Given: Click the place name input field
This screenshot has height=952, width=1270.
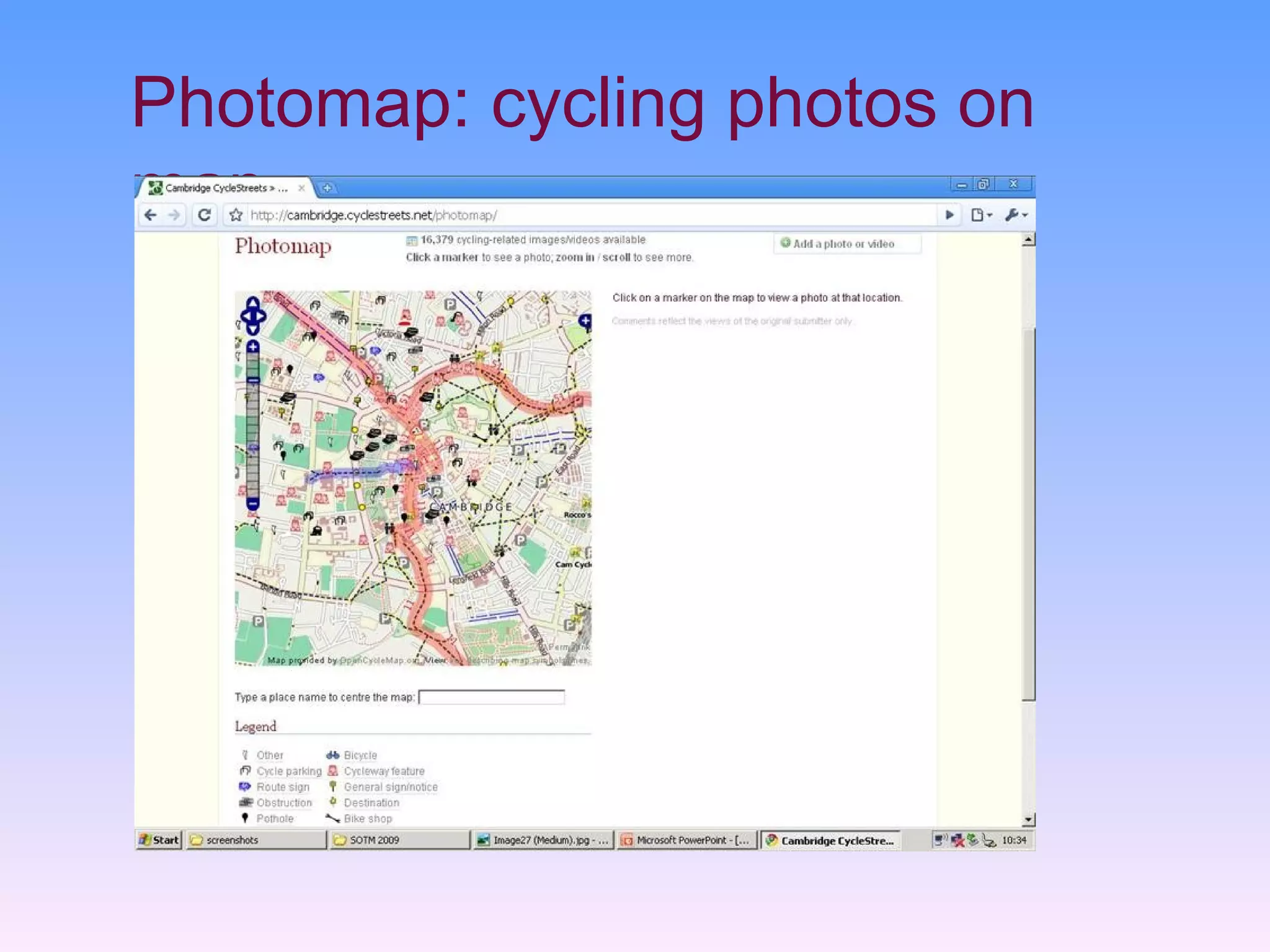Looking at the screenshot, I should (x=492, y=697).
